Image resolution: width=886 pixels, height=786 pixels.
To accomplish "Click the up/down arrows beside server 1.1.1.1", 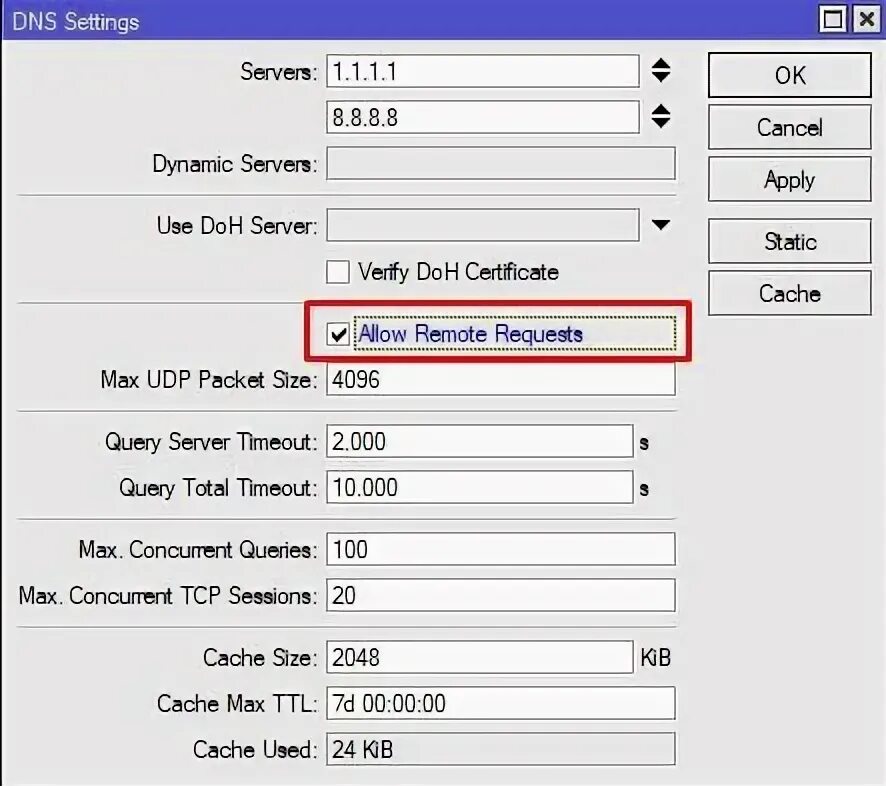I will (661, 71).
